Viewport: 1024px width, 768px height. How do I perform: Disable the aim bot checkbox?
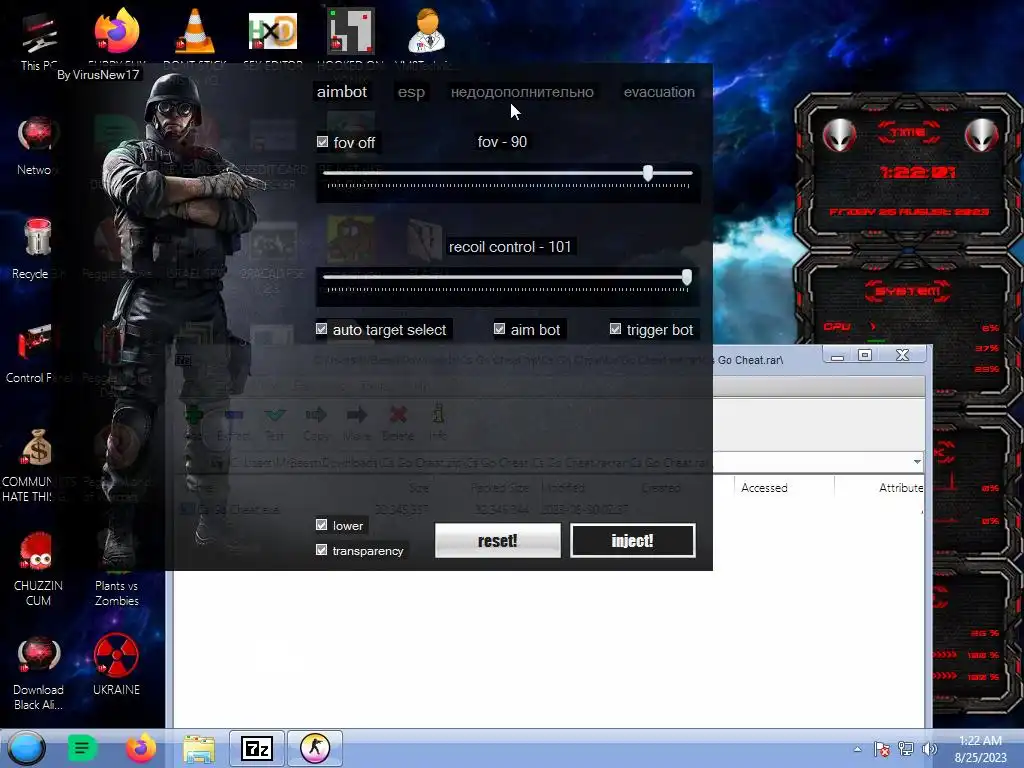(x=500, y=329)
